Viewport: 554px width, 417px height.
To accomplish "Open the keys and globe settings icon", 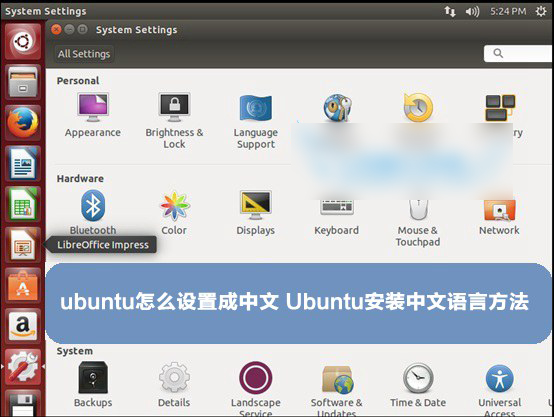I will click(x=337, y=107).
